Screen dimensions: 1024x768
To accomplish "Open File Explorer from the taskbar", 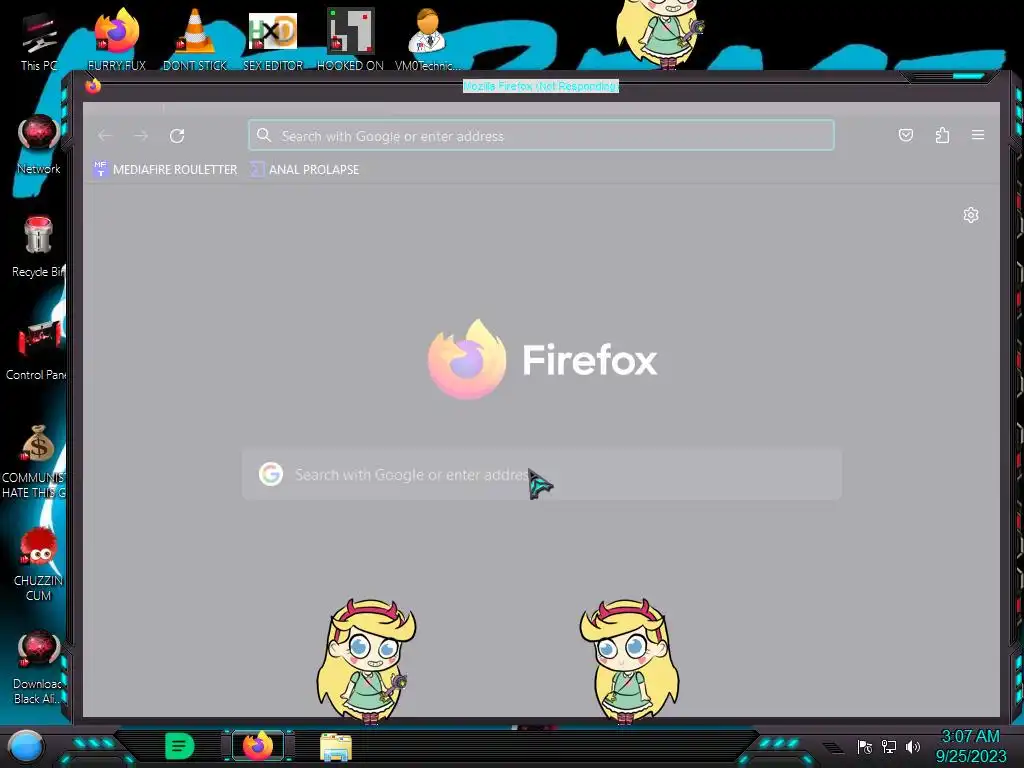I will pyautogui.click(x=336, y=746).
